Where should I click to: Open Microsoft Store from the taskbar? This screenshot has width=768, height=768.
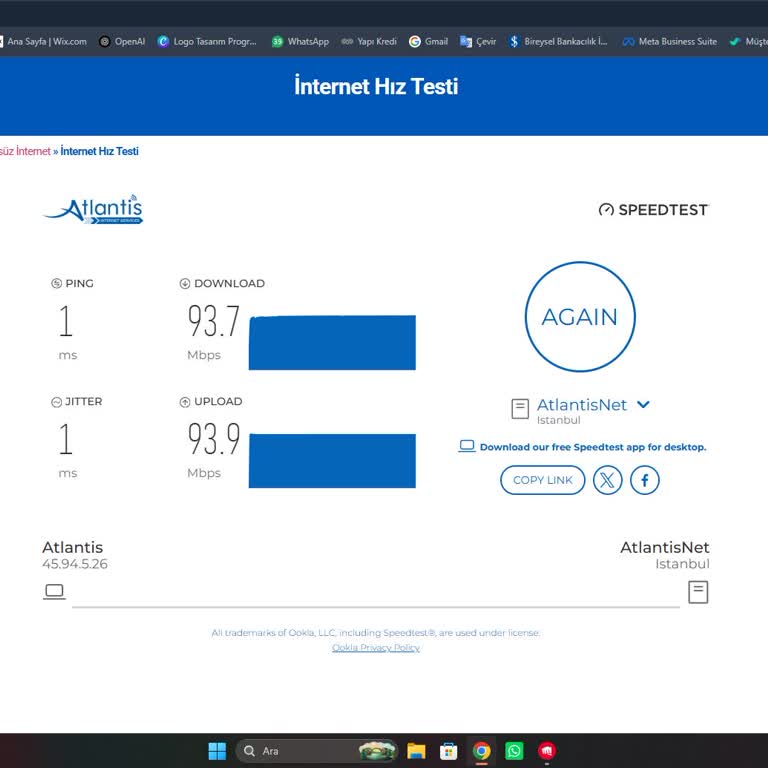449,751
